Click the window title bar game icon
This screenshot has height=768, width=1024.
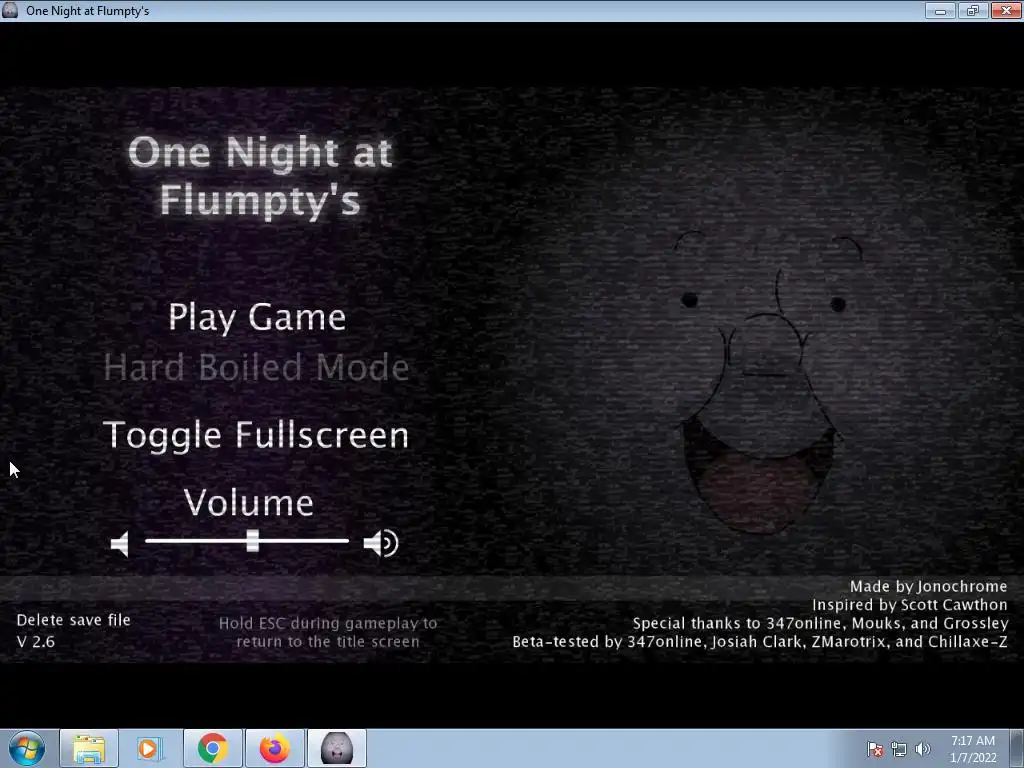[x=10, y=10]
